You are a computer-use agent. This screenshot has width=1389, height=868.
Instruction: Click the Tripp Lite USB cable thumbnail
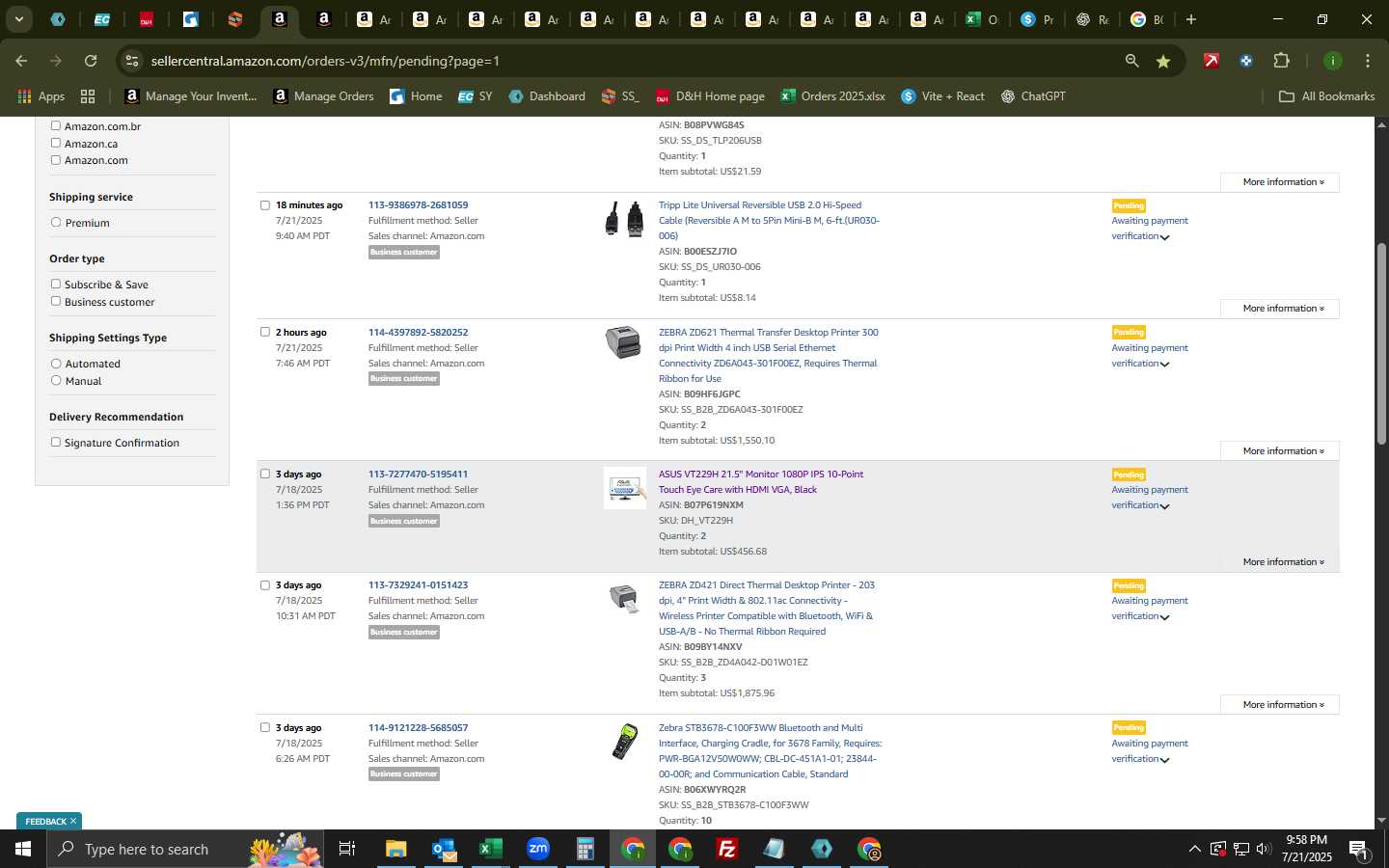[624, 219]
